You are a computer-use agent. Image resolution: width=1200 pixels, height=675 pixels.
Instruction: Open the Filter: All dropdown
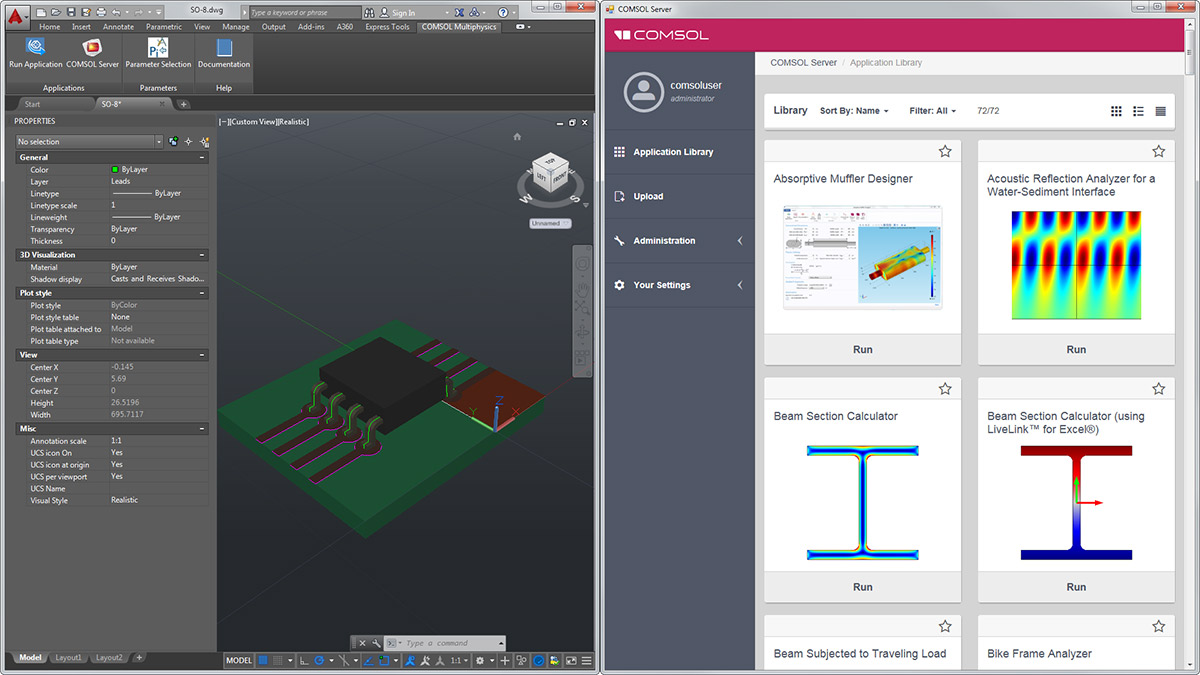click(932, 111)
